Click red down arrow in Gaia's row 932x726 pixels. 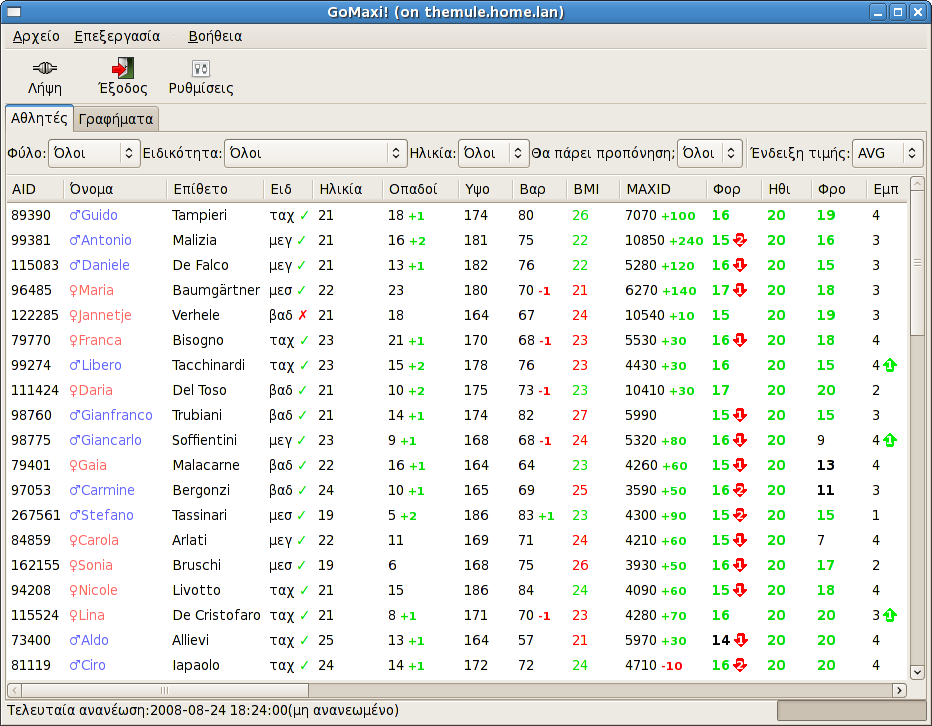click(x=740, y=465)
